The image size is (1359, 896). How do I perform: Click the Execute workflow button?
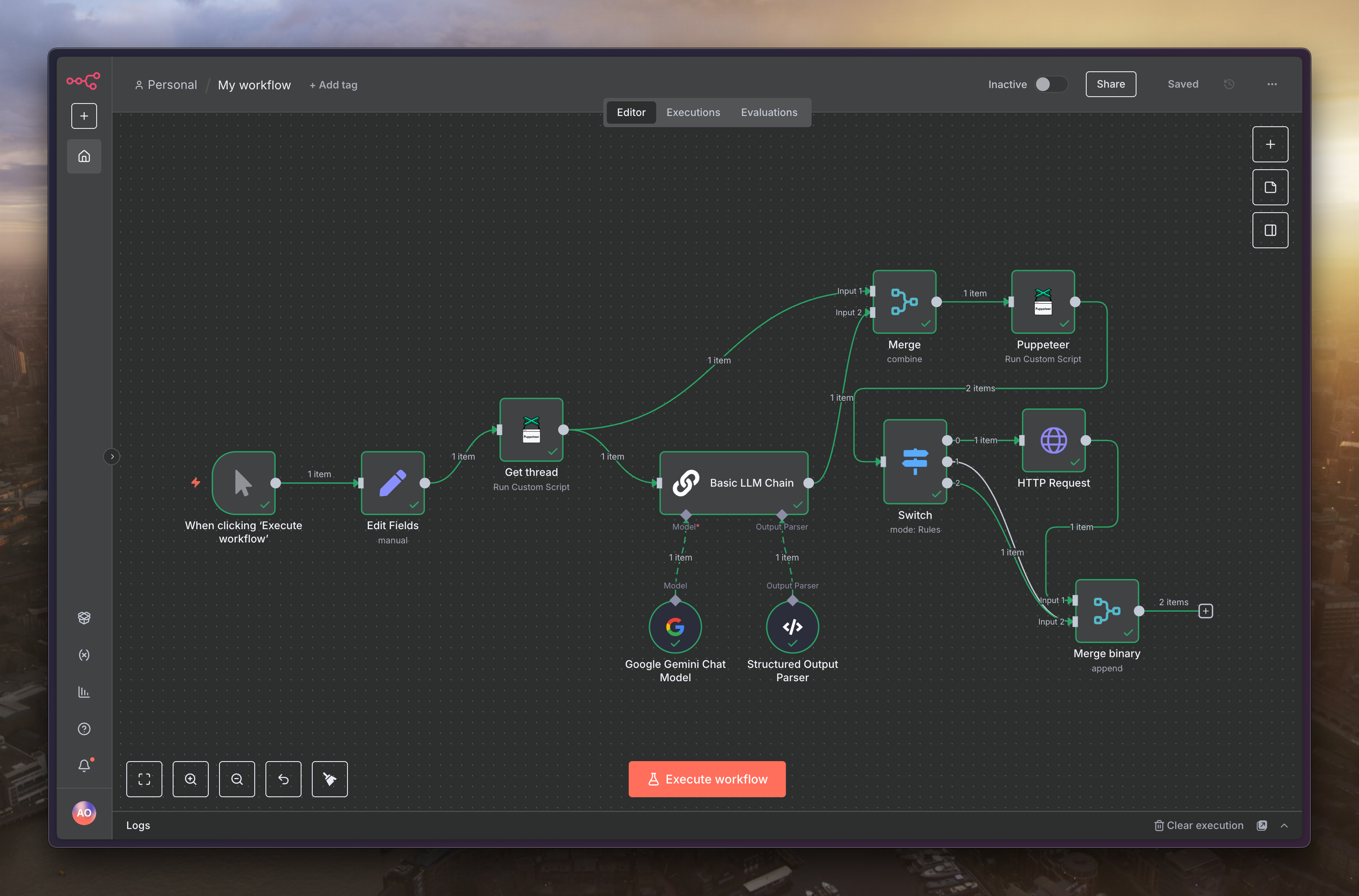707,779
